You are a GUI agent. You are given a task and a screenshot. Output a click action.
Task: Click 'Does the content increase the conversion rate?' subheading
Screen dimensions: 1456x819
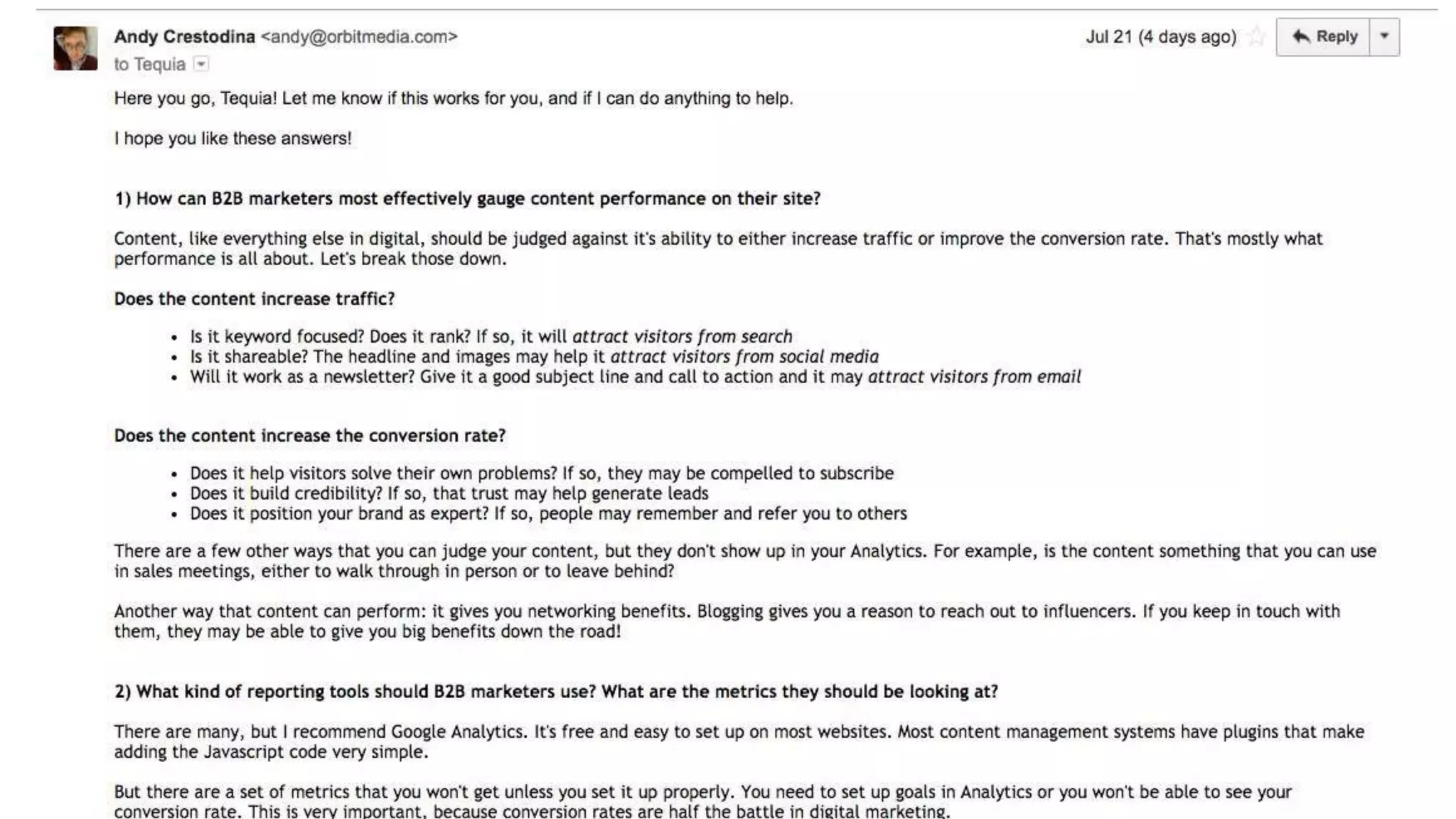(x=310, y=435)
